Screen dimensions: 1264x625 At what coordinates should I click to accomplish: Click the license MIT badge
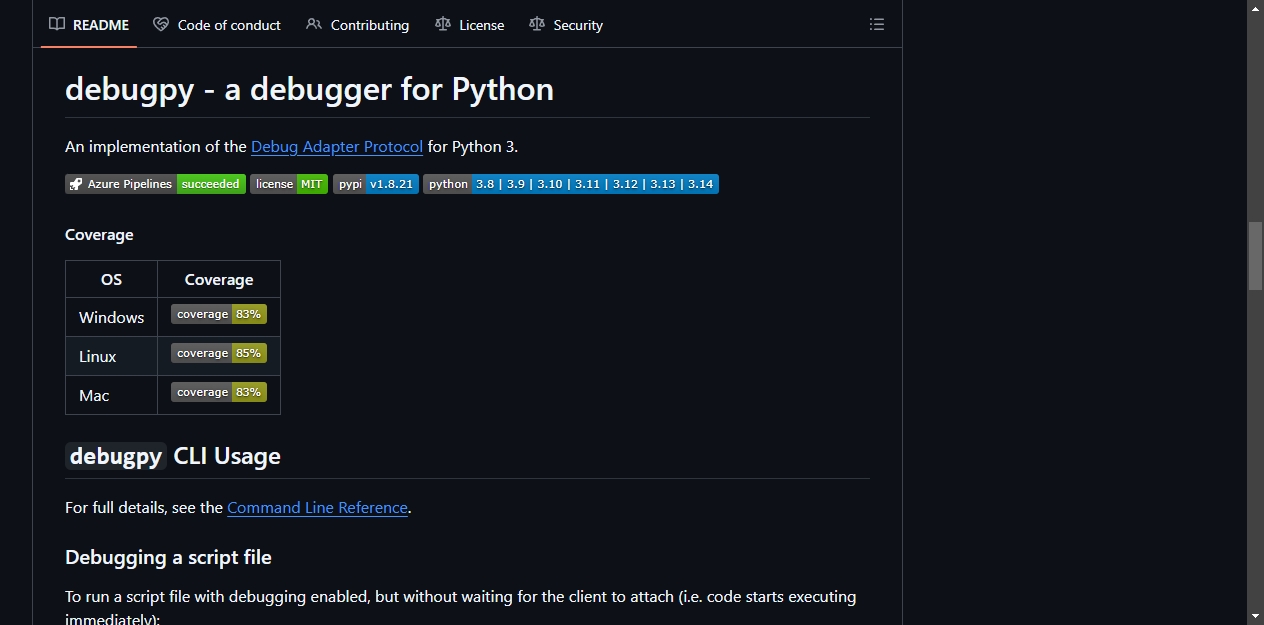point(289,184)
